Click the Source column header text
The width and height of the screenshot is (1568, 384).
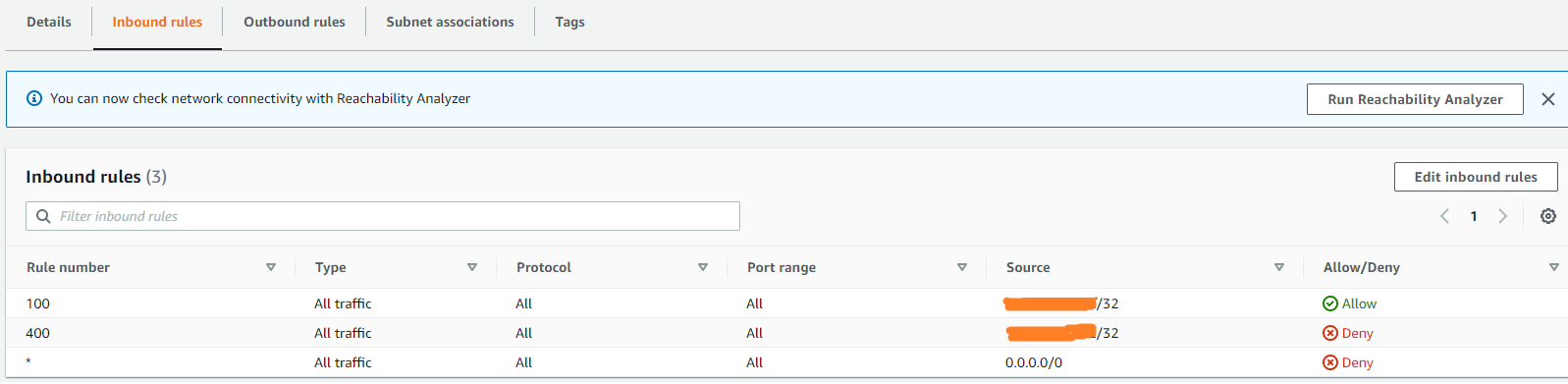pyautogui.click(x=1028, y=267)
